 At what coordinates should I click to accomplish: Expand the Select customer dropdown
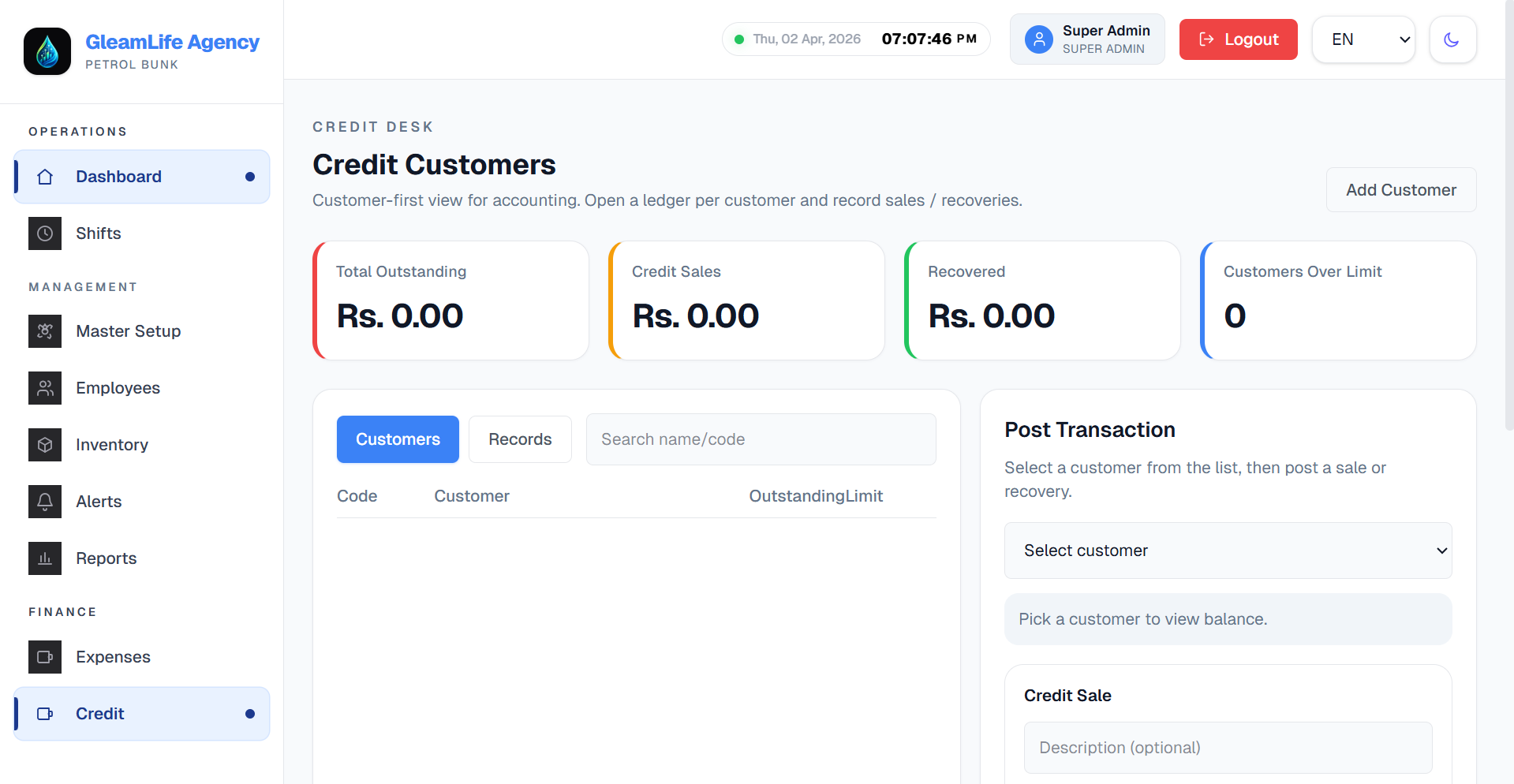(1228, 551)
